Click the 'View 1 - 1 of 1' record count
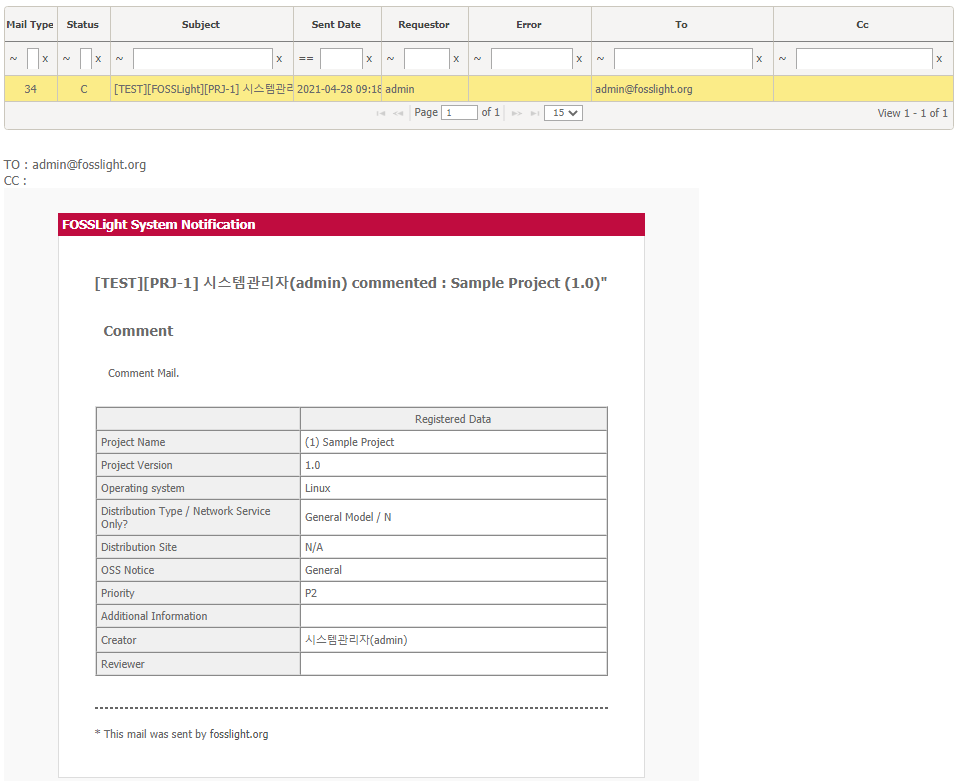Screen dimensions: 964x781 912,113
